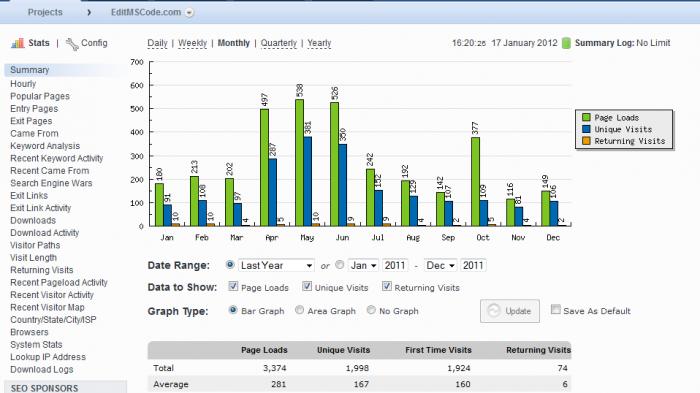Viewport: 700px width, 393px height.
Task: Switch to the Weekly view
Action: coord(192,43)
